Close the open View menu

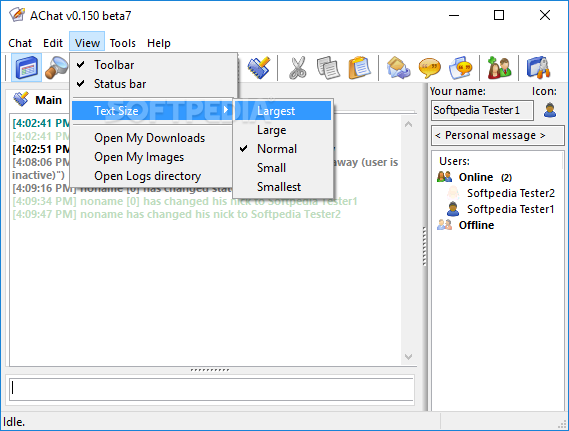(87, 42)
